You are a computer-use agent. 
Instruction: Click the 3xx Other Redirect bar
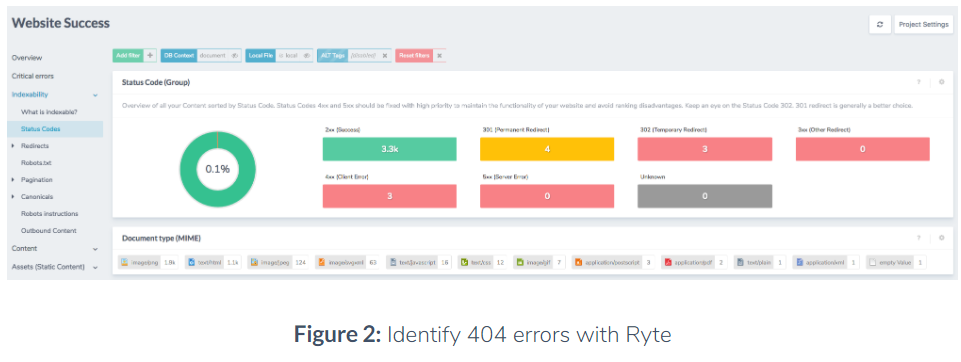pos(863,149)
